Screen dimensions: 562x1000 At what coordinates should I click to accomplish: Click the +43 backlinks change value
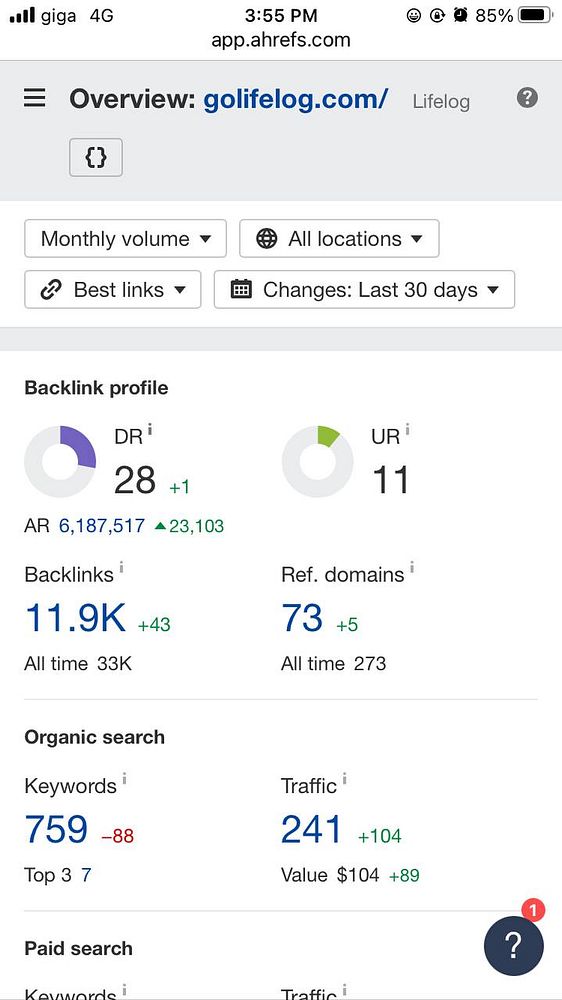(x=154, y=624)
